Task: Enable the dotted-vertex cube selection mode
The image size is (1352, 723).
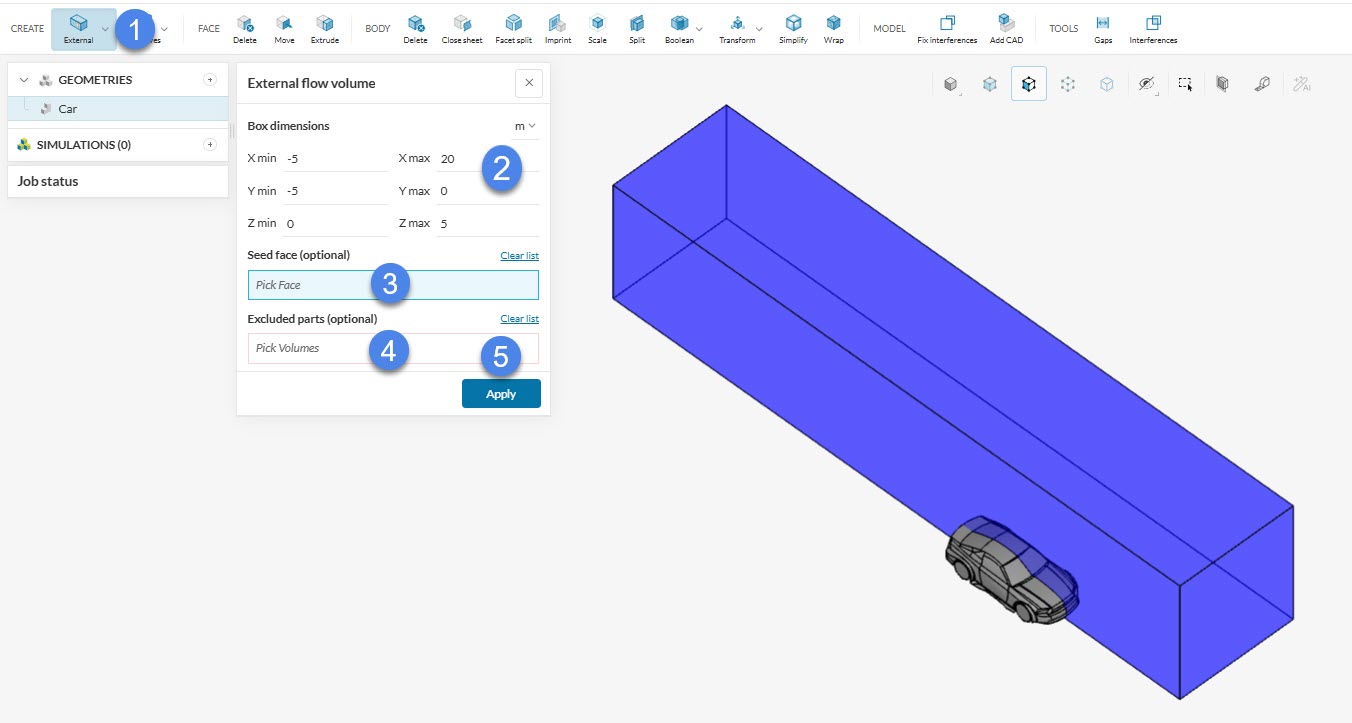Action: [1068, 85]
